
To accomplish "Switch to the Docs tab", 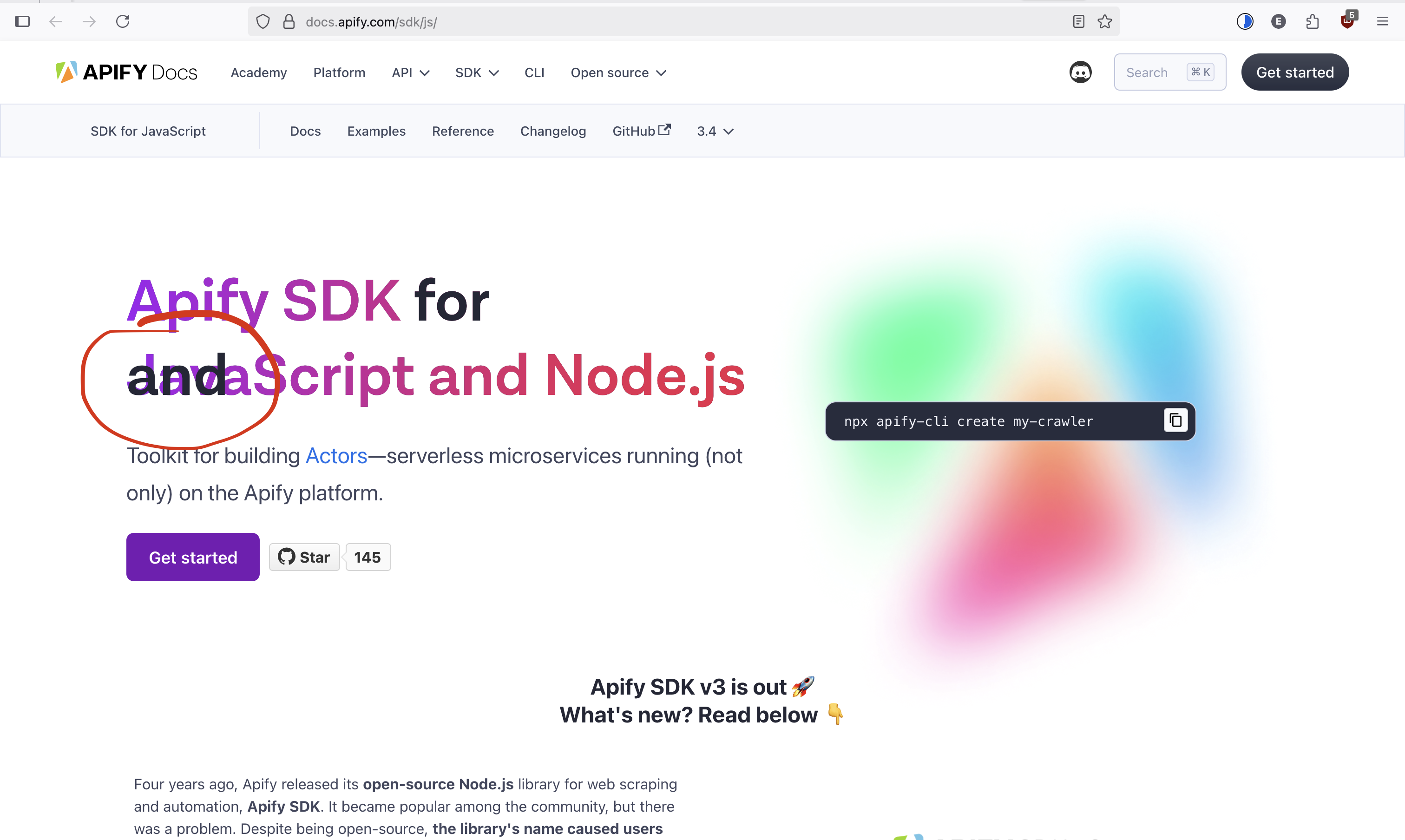I will pos(305,131).
